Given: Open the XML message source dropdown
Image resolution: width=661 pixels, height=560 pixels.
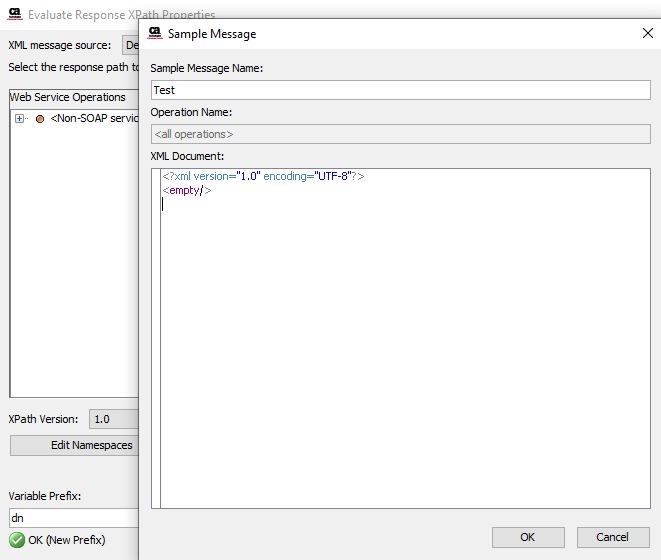Looking at the screenshot, I should pyautogui.click(x=130, y=45).
